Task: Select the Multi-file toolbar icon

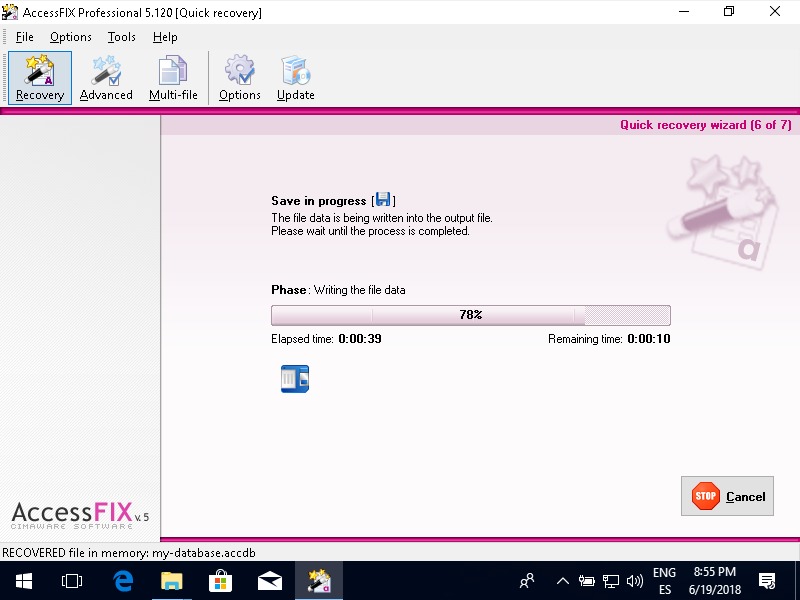Action: tap(173, 78)
